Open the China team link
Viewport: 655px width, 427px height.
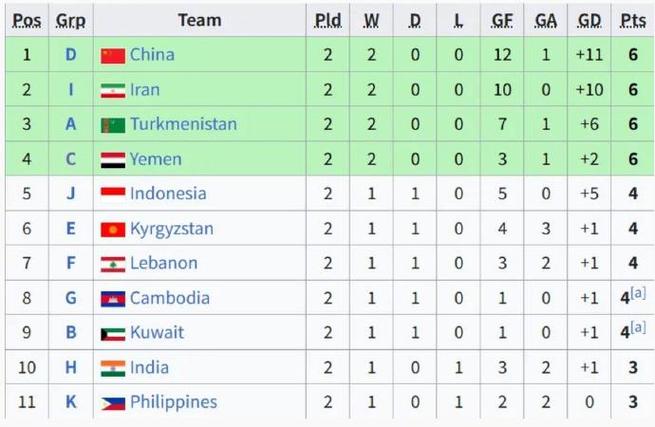pos(152,55)
